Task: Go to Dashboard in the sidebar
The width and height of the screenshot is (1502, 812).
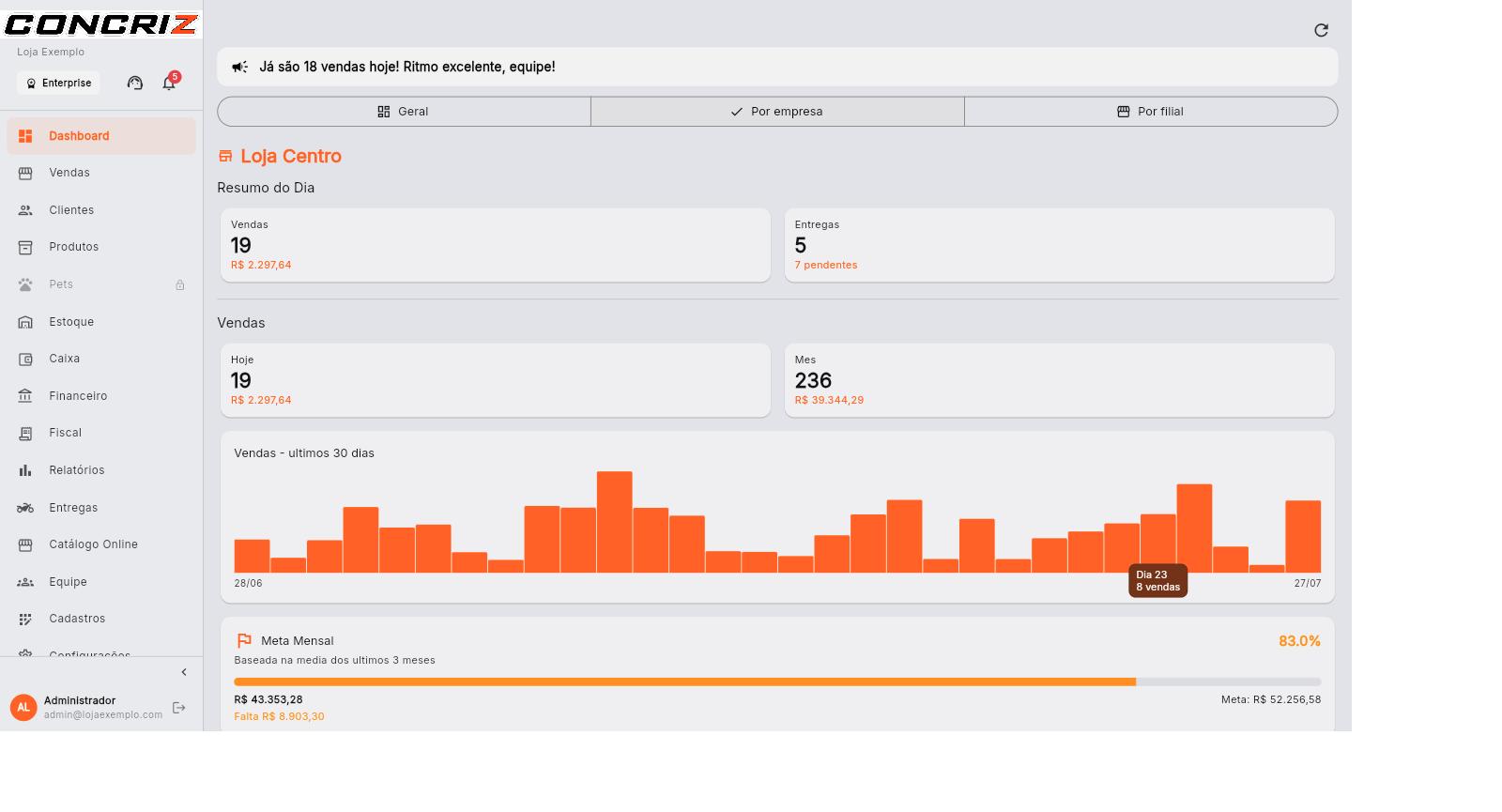Action: 101,136
